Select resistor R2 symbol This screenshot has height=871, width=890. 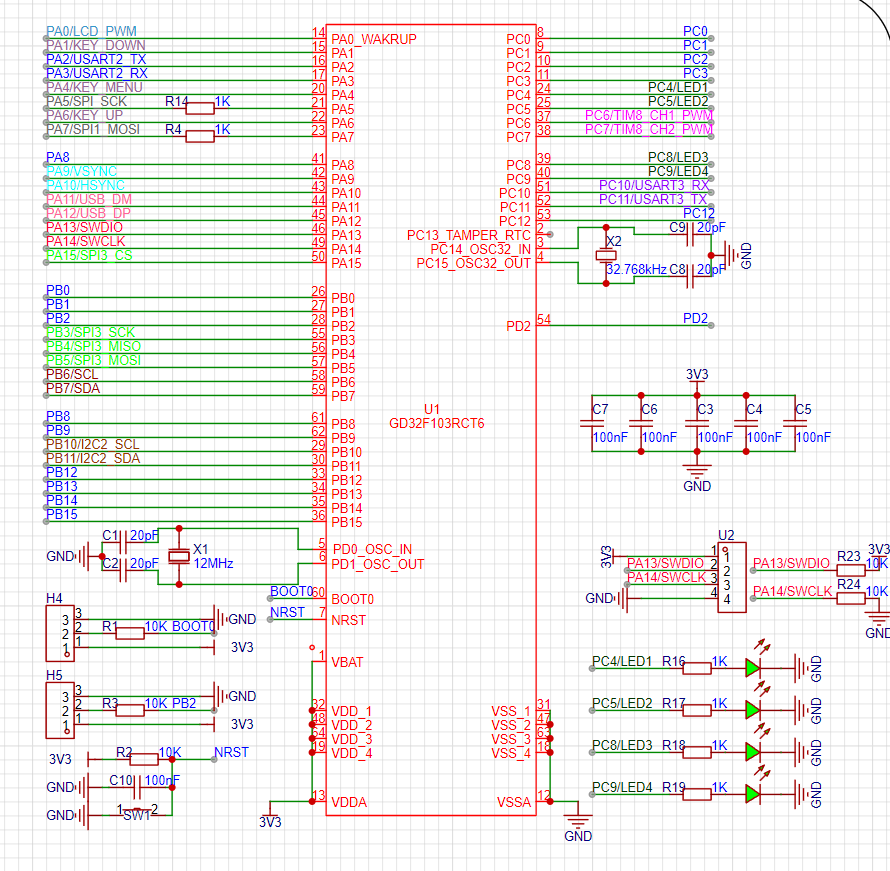click(144, 759)
